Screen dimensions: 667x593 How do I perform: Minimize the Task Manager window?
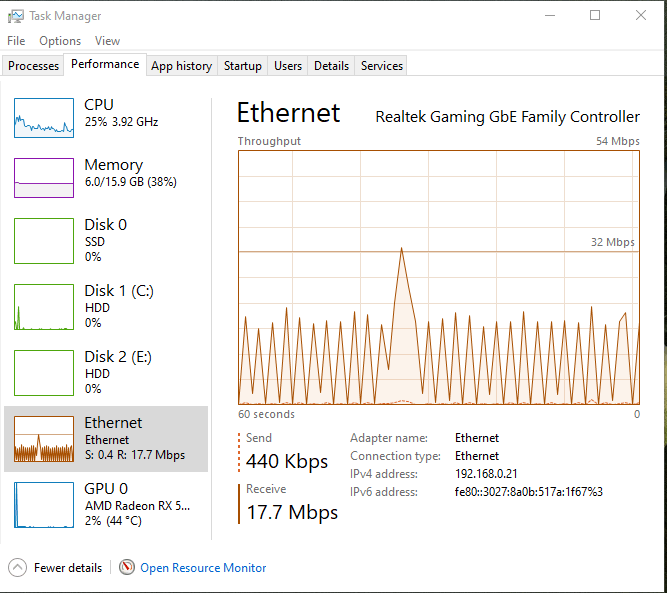pos(550,15)
